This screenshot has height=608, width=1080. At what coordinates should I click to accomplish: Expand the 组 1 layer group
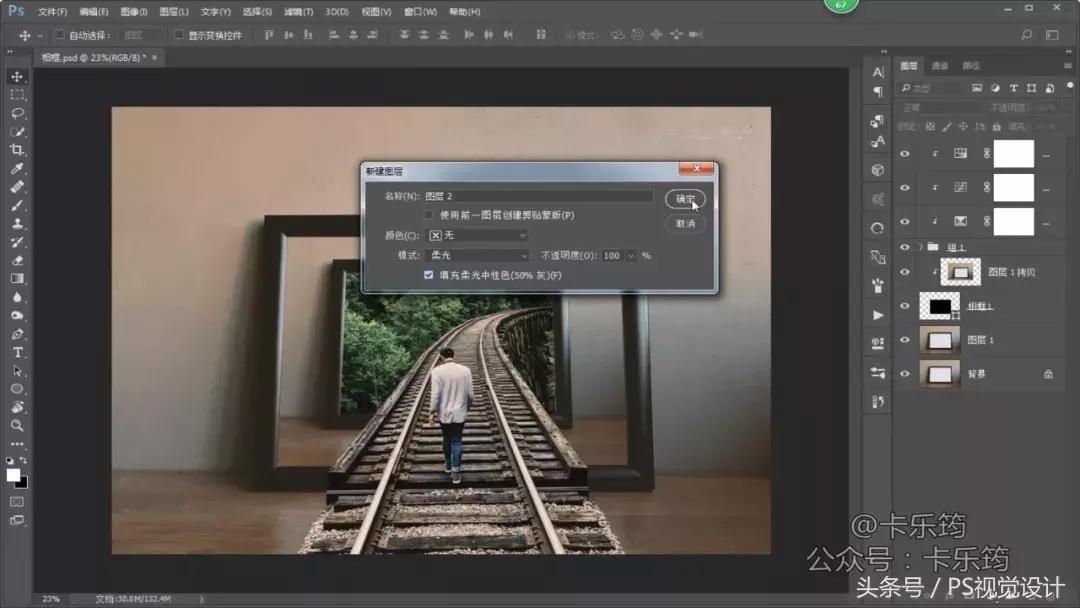point(920,247)
